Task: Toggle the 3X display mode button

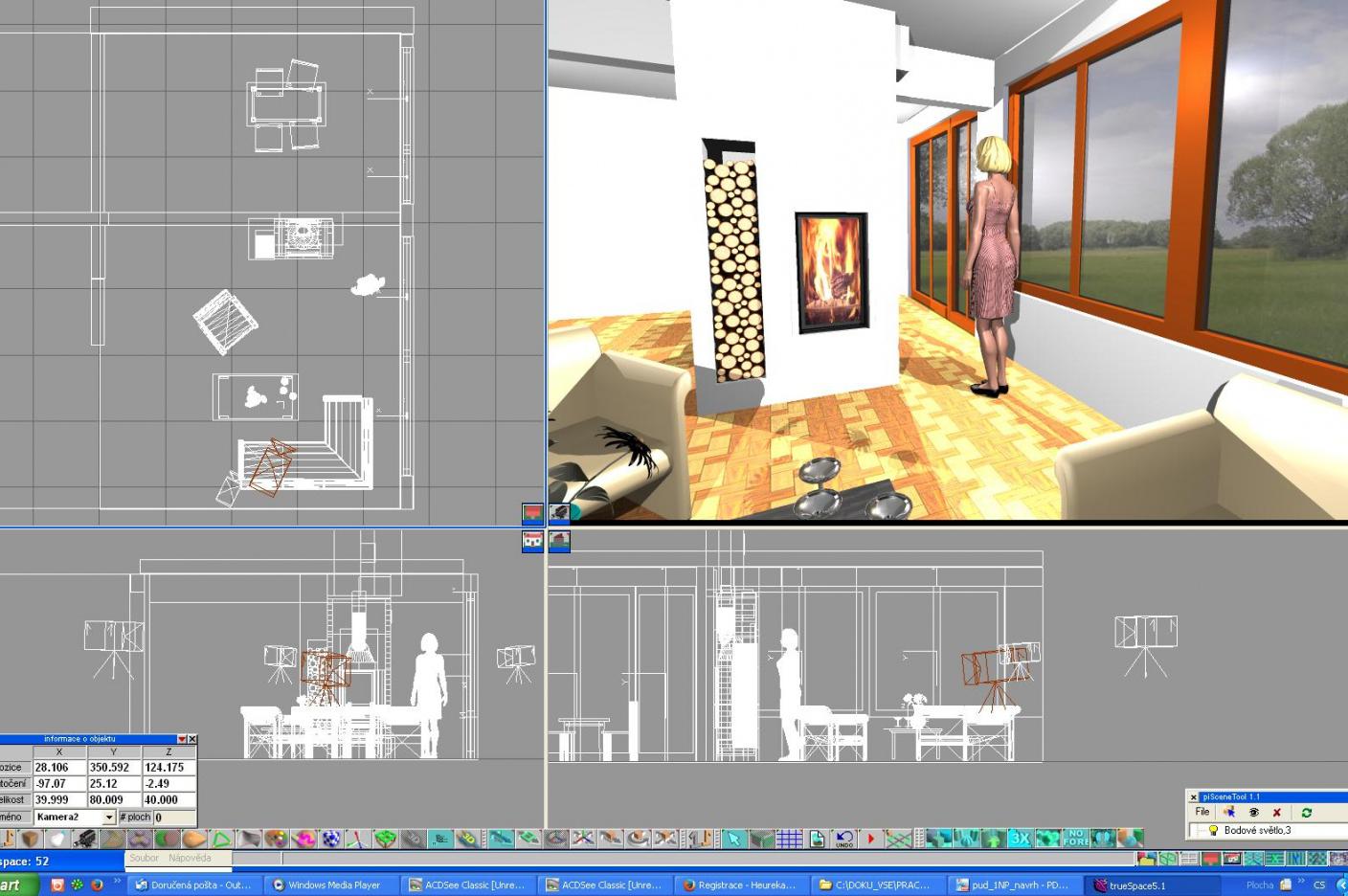Action: (1020, 837)
